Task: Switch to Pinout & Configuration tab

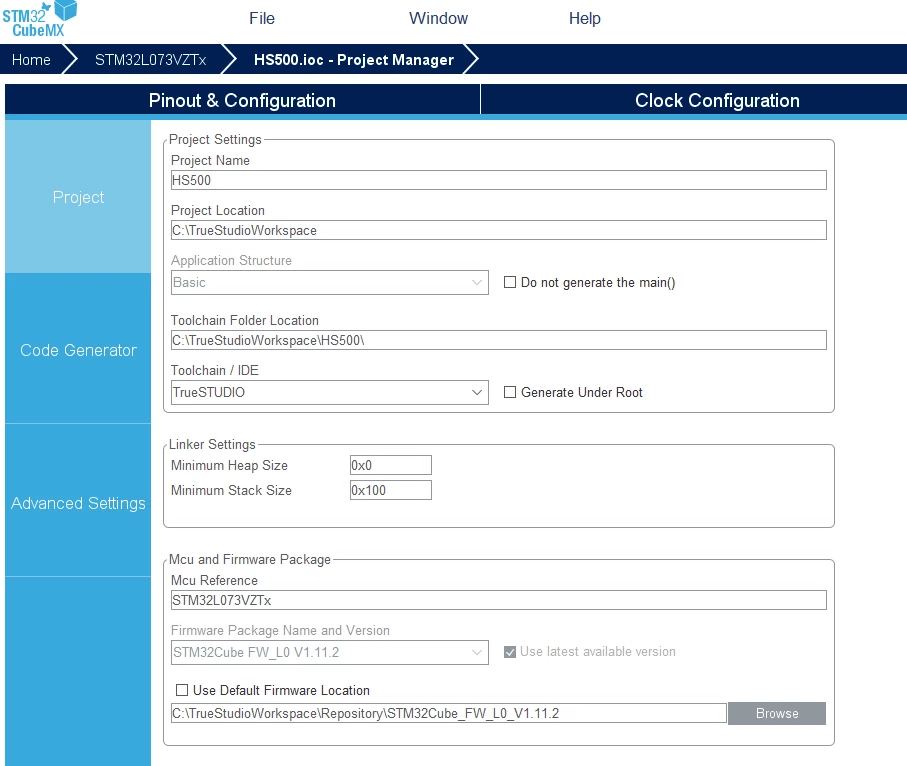Action: 242,100
